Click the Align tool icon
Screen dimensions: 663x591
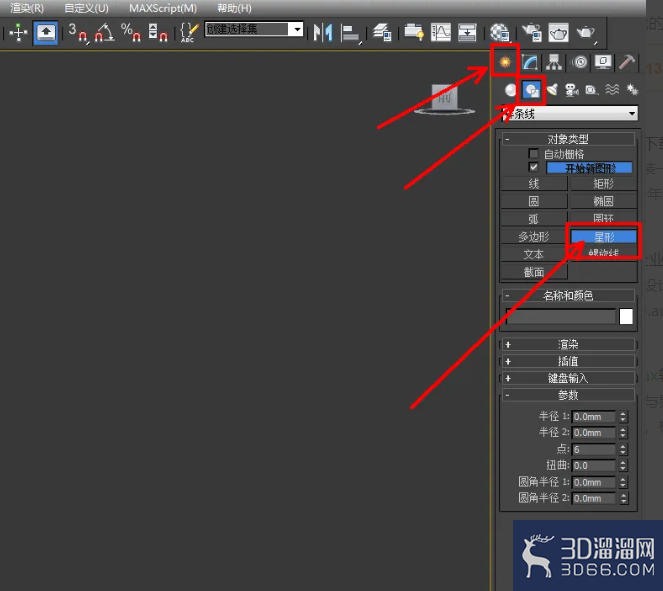[351, 33]
